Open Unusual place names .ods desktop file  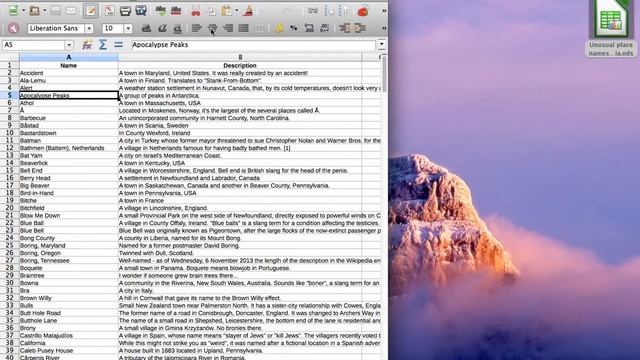click(x=611, y=29)
